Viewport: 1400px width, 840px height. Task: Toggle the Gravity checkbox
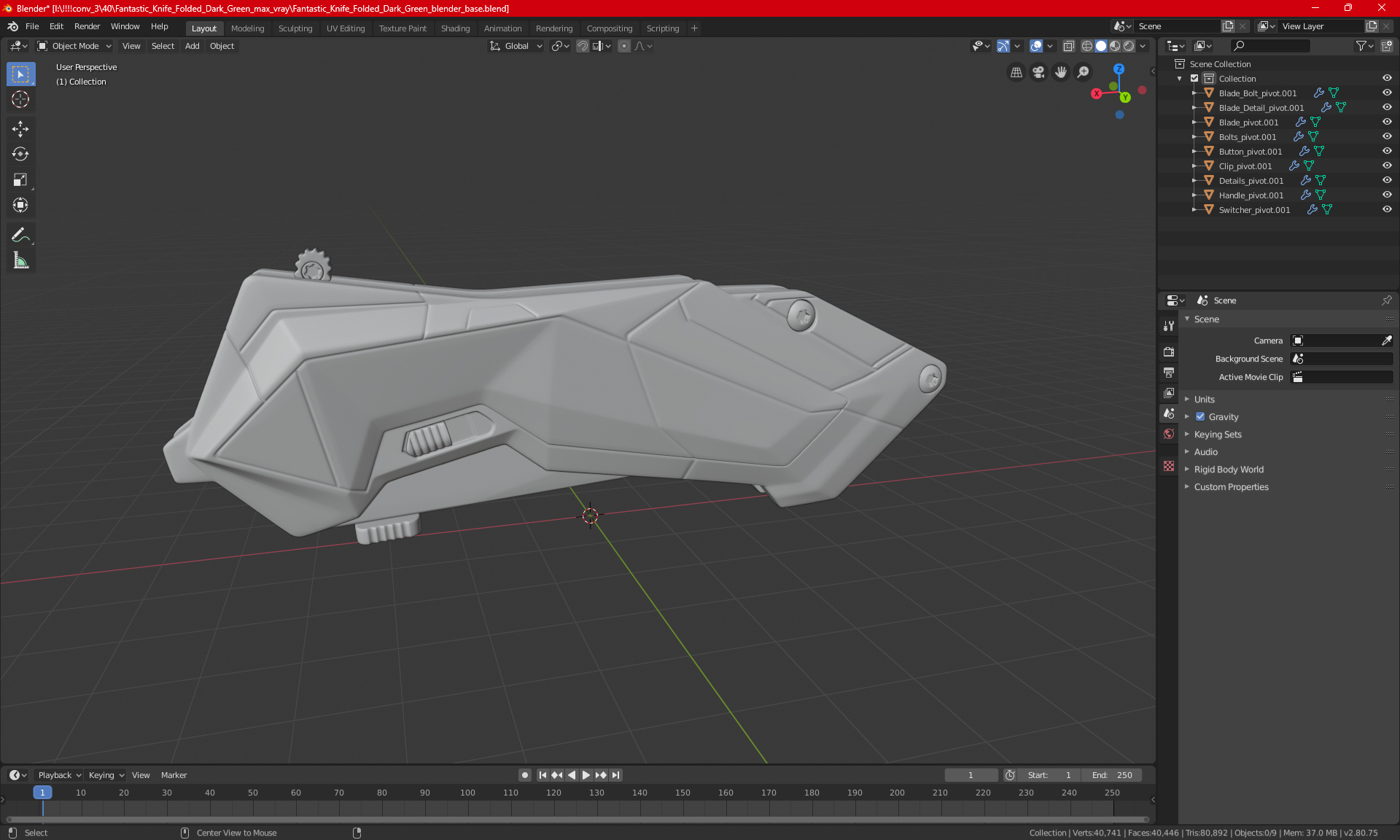tap(1200, 417)
